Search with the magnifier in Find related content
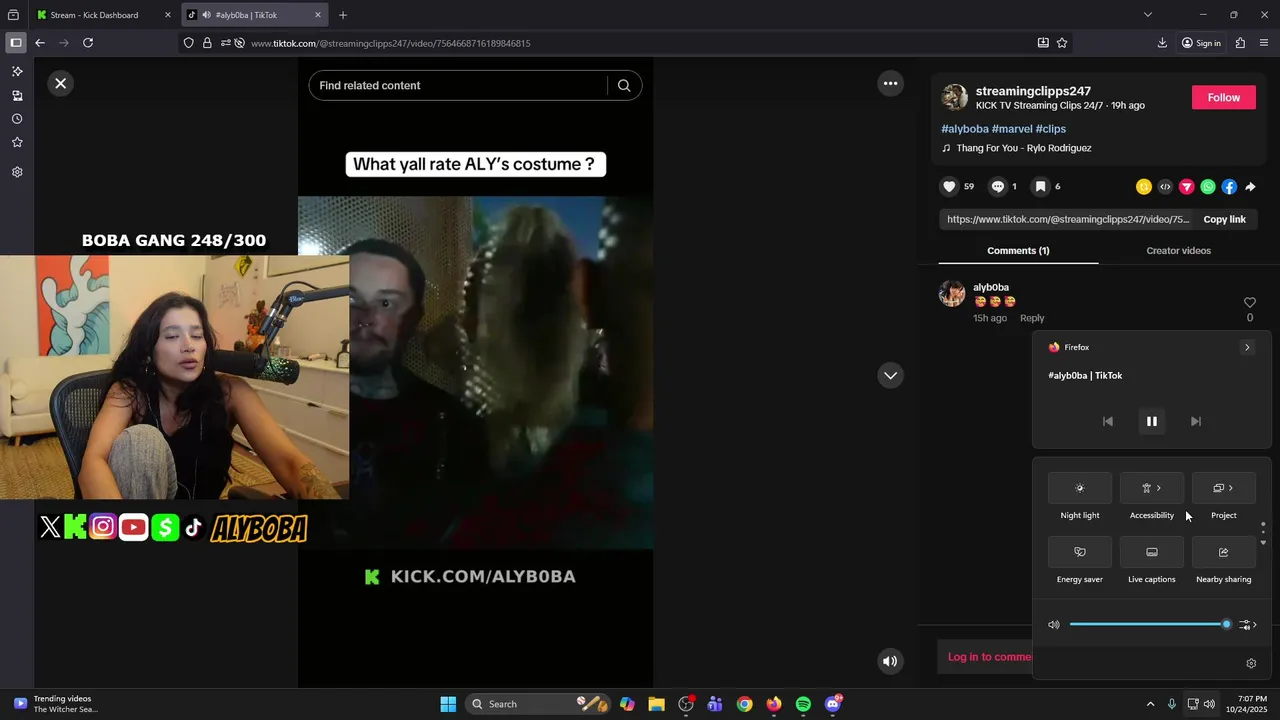The width and height of the screenshot is (1280, 720). 624,86
